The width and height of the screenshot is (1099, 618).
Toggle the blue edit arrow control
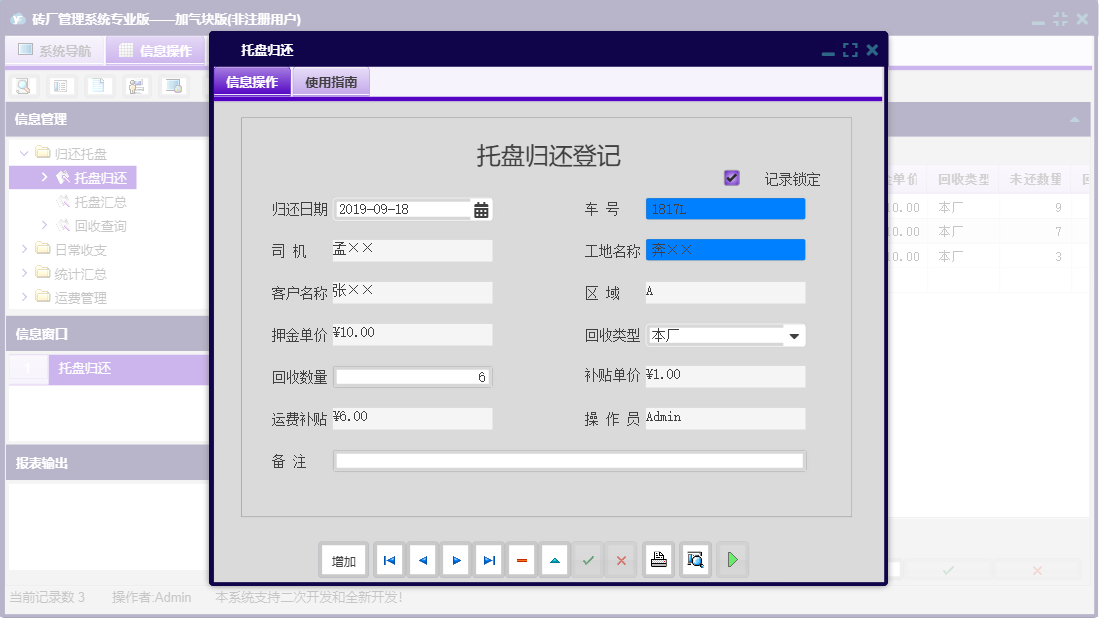[554, 560]
